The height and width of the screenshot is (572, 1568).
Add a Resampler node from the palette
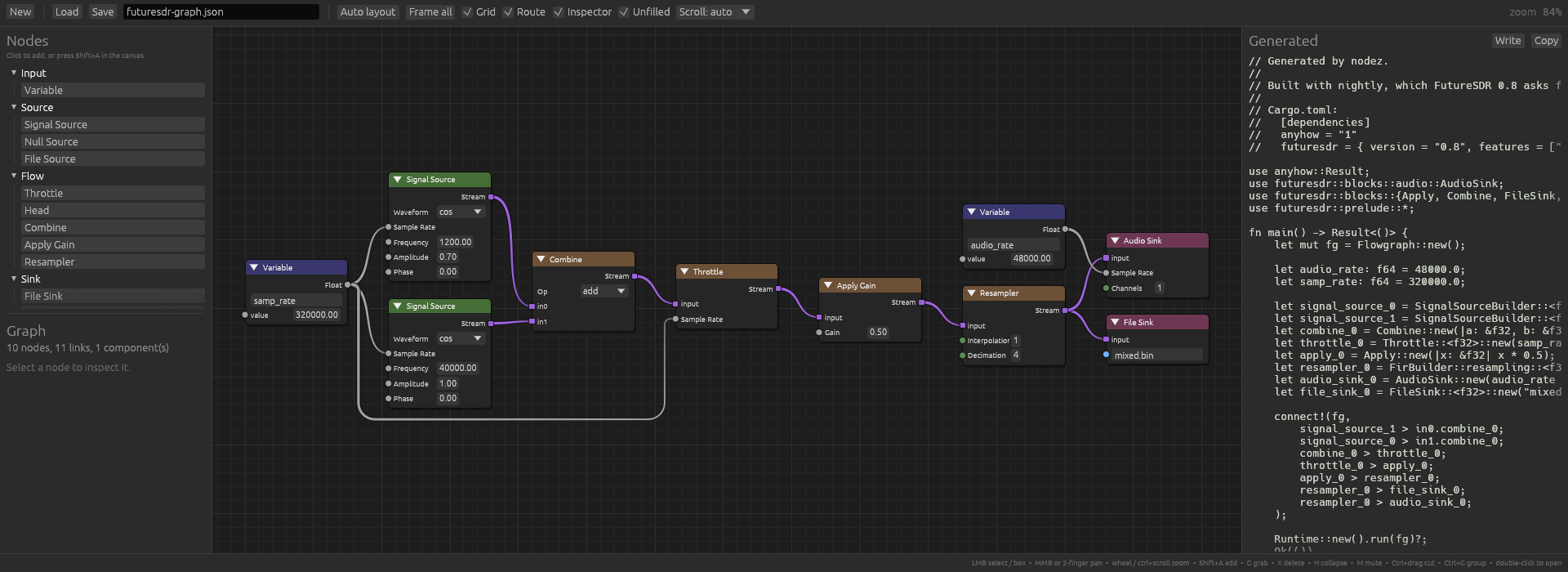pyautogui.click(x=113, y=261)
